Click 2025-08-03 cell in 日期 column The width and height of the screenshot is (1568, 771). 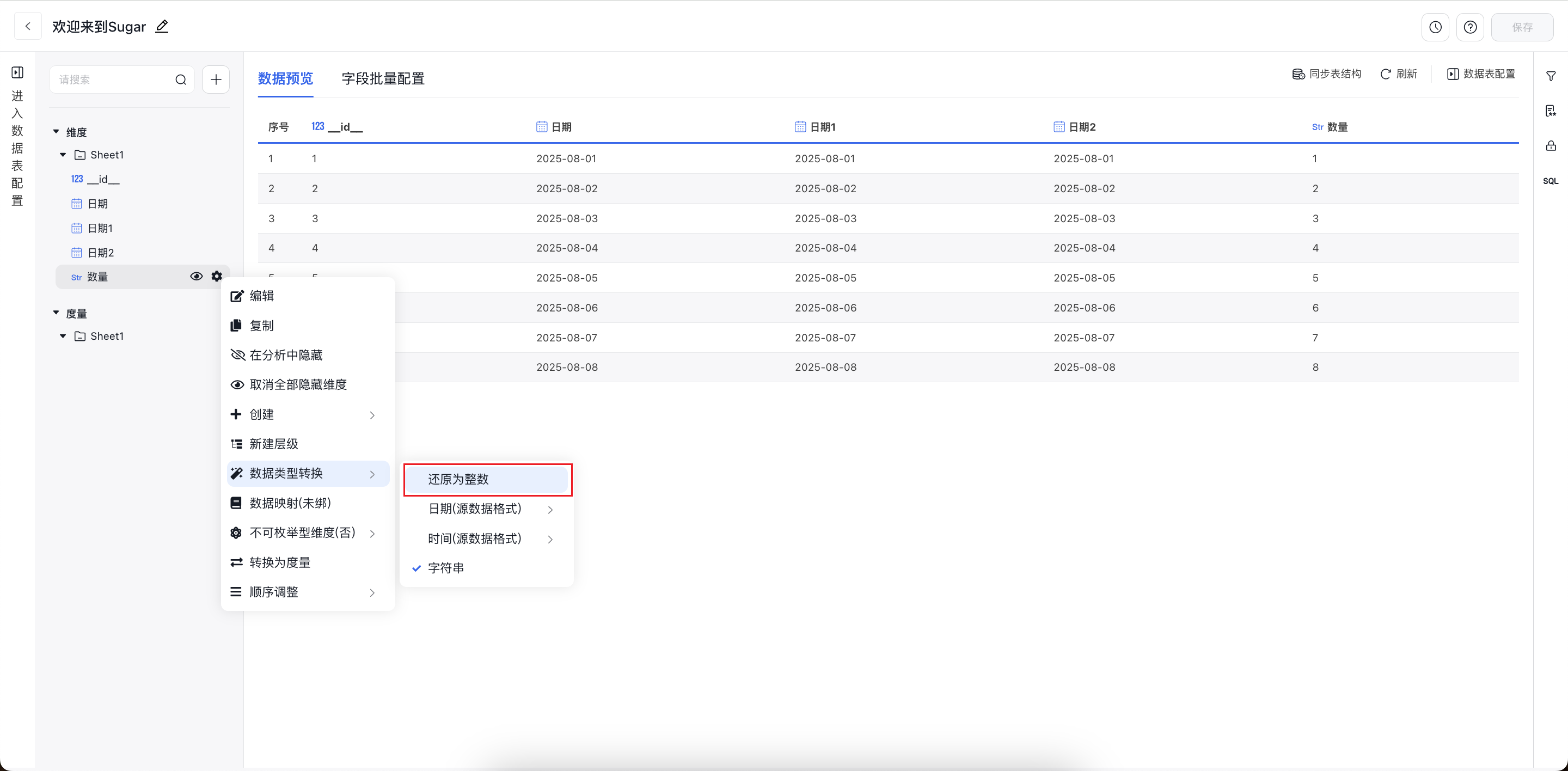tap(567, 218)
